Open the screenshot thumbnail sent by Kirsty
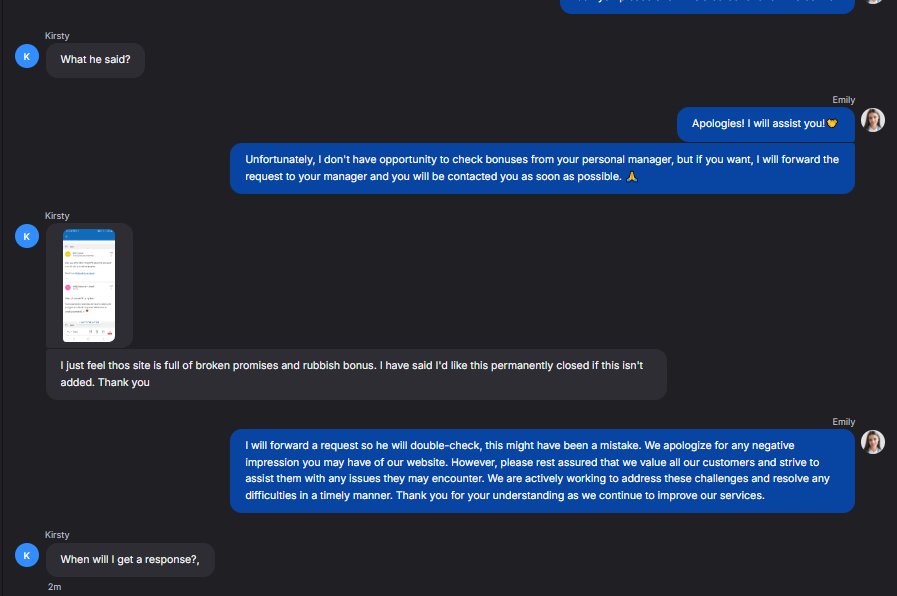The height and width of the screenshot is (596, 897). pos(89,284)
